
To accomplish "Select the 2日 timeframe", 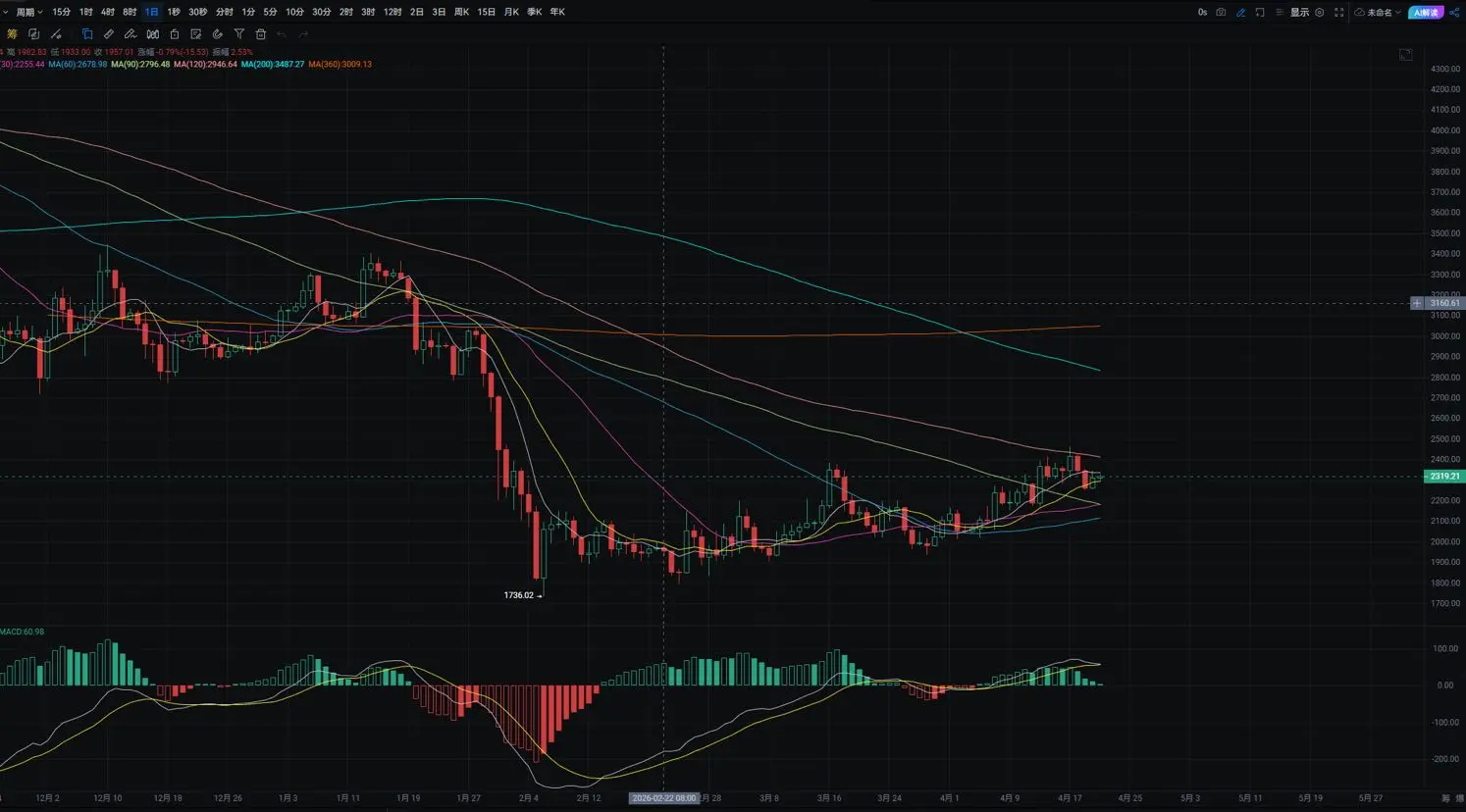I will pos(417,12).
